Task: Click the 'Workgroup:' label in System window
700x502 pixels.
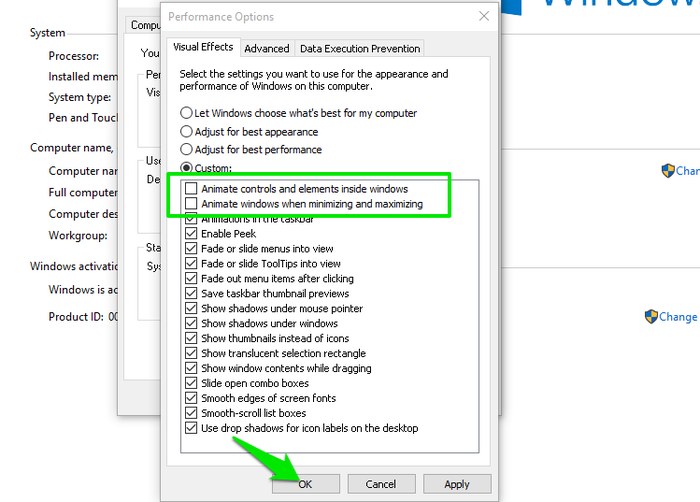Action: point(78,235)
